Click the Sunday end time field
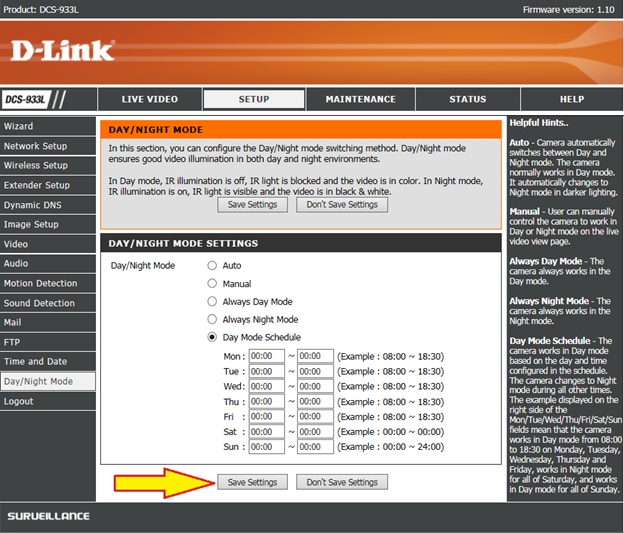This screenshot has height=533, width=624. click(315, 447)
